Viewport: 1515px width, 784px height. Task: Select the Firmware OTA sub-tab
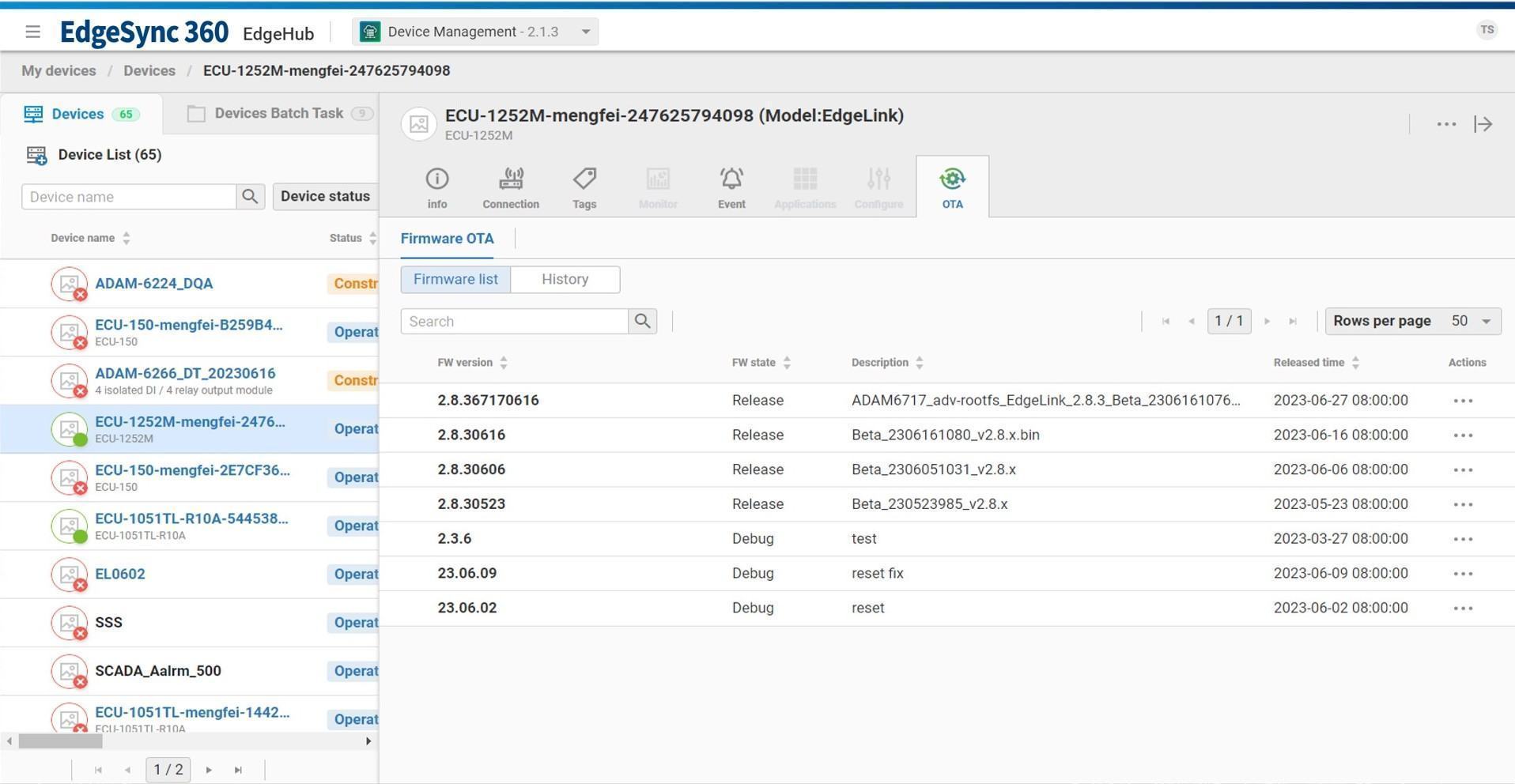coord(447,239)
